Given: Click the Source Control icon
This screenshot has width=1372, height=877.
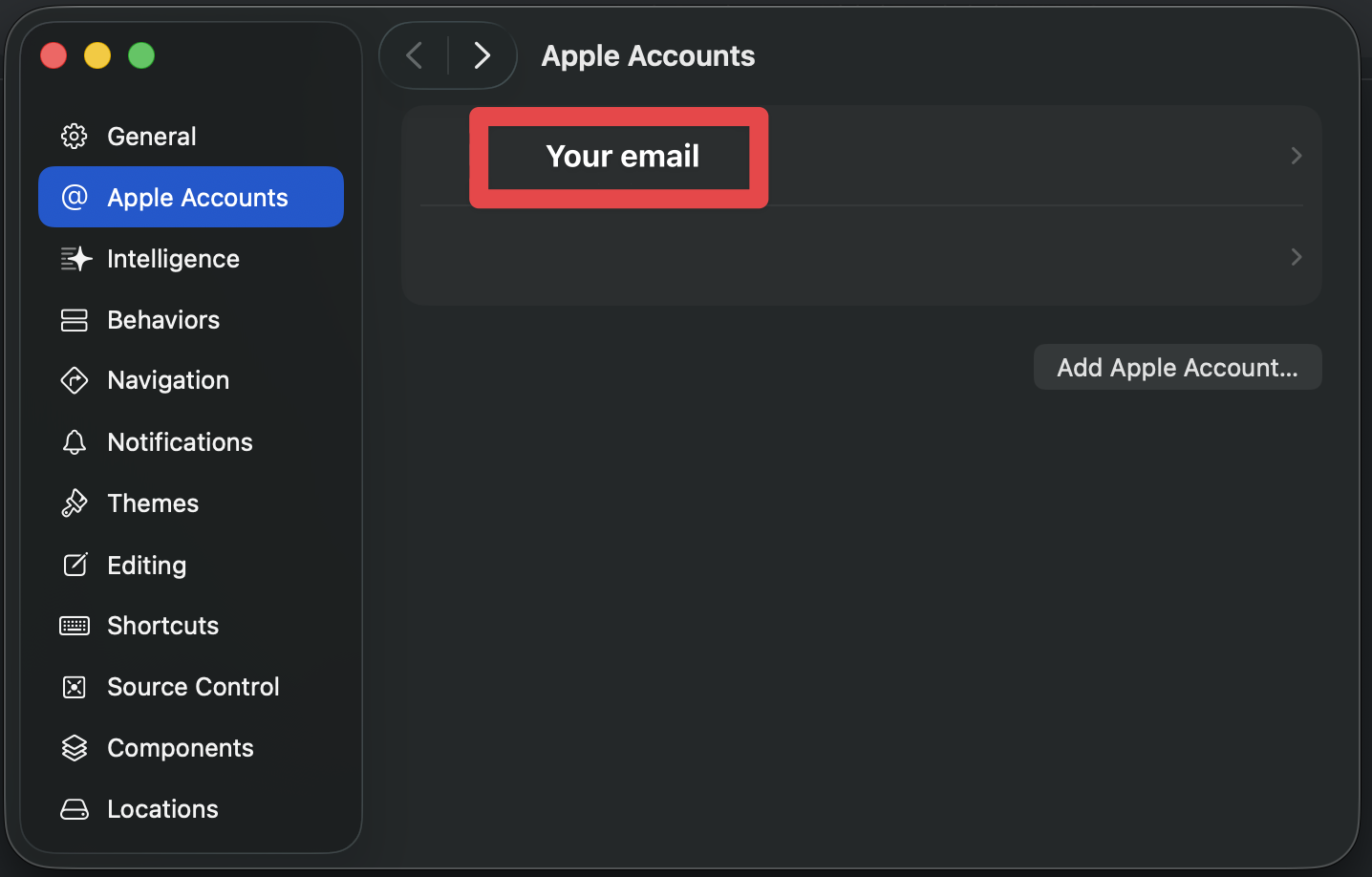Looking at the screenshot, I should 74,687.
